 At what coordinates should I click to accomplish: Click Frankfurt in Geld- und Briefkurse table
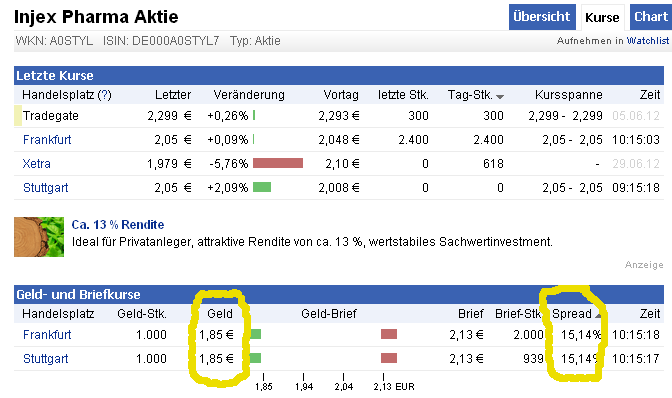coord(47,335)
